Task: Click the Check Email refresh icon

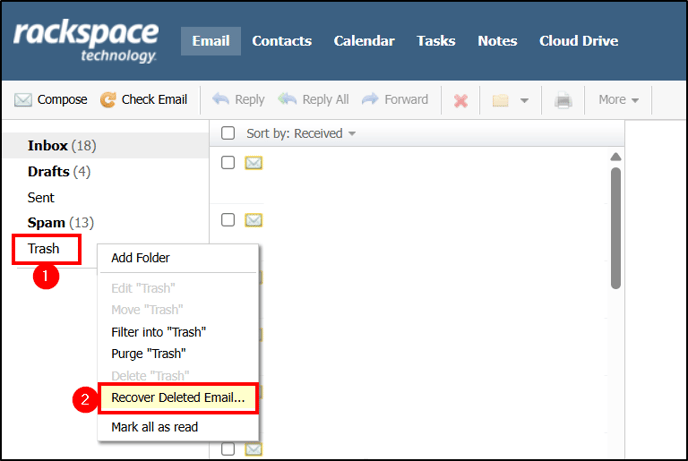Action: click(x=108, y=100)
